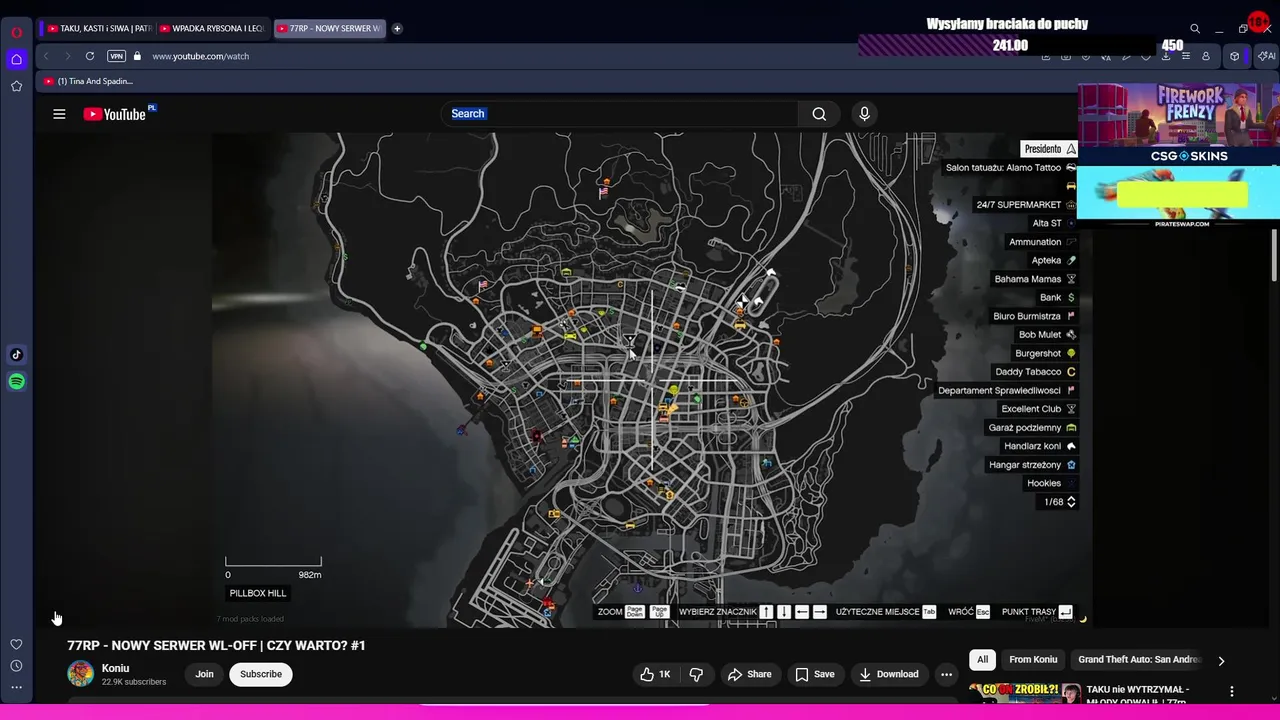Reload the page with refresh icon
1280x720 pixels.
90,56
